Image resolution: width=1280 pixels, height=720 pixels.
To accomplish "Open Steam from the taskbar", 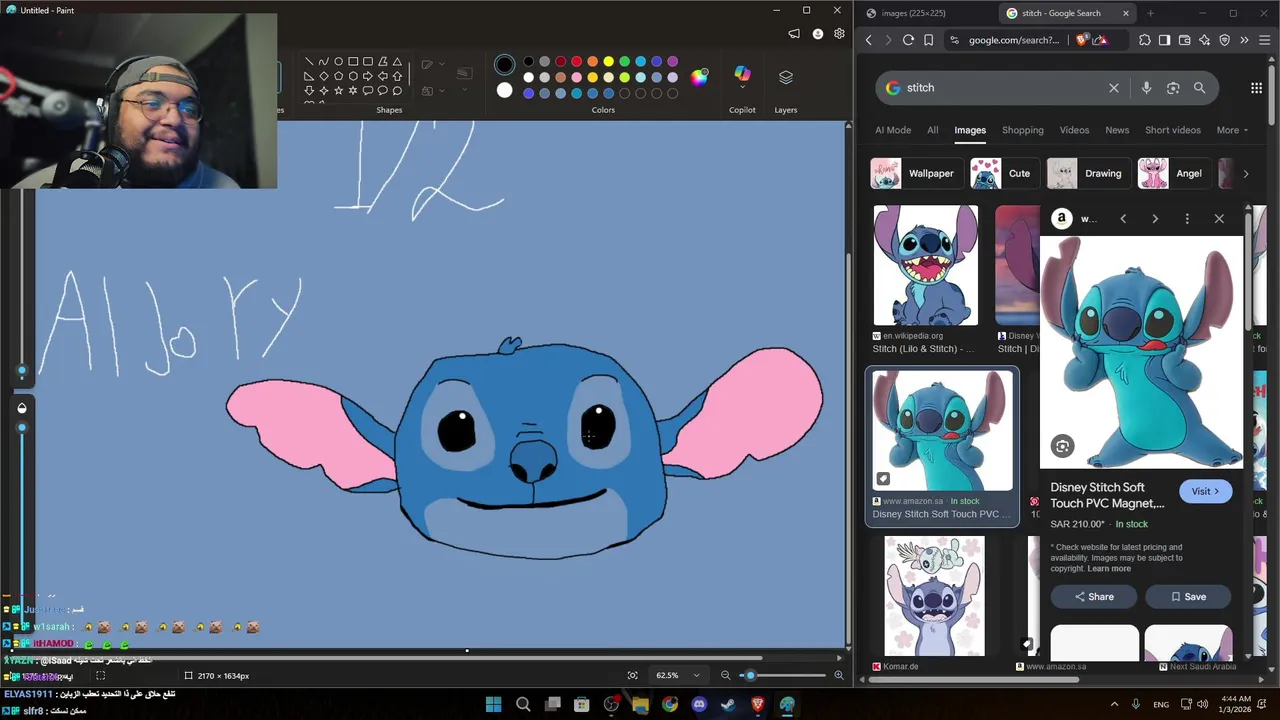I will click(728, 704).
